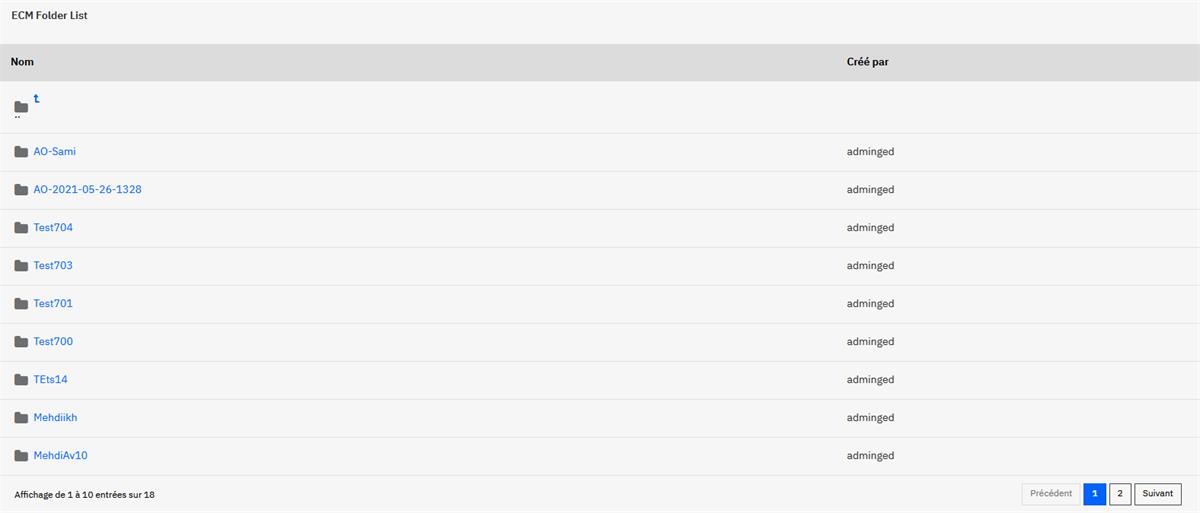Sort by the Nom column header
The width and height of the screenshot is (1200, 513).
tap(22, 62)
